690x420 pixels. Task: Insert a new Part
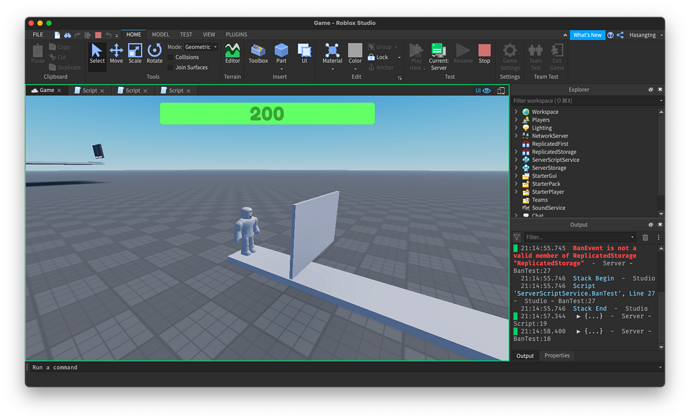(281, 51)
